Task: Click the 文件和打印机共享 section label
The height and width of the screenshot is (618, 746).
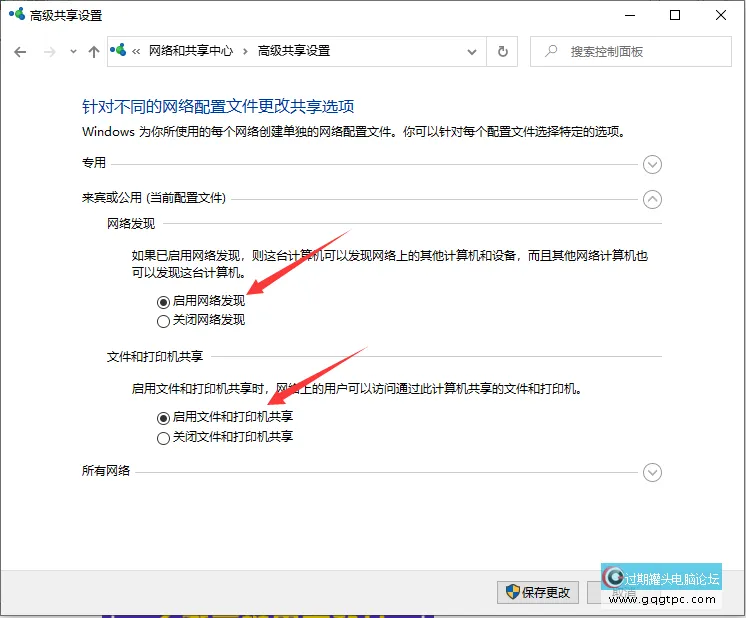Action: coord(155,356)
